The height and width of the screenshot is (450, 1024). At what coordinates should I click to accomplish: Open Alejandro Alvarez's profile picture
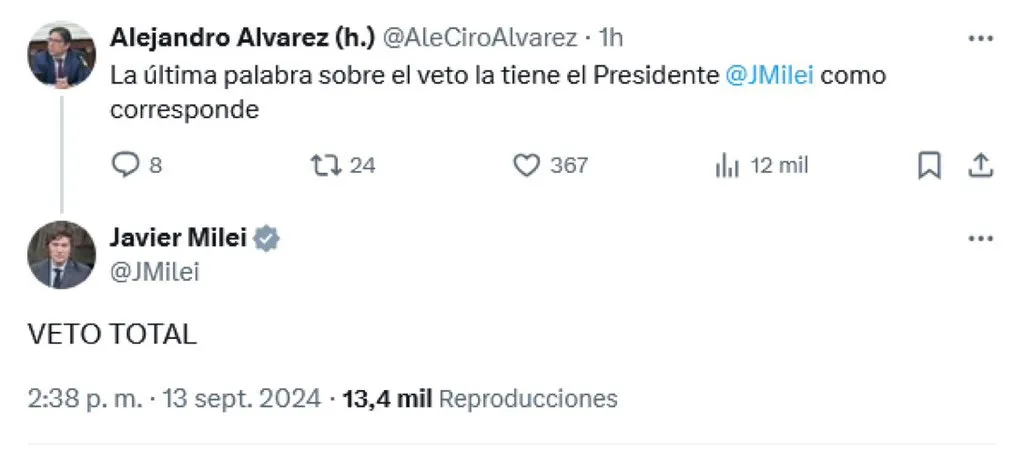click(x=61, y=54)
